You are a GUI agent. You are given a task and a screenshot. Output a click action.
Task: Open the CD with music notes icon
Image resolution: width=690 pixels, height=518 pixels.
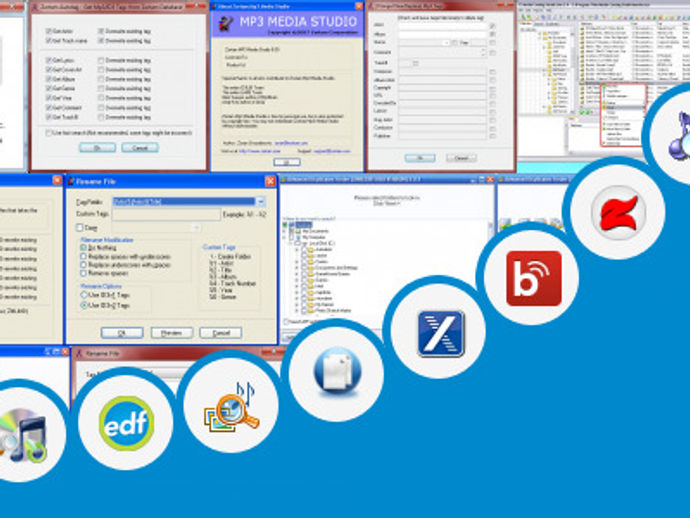click(22, 434)
